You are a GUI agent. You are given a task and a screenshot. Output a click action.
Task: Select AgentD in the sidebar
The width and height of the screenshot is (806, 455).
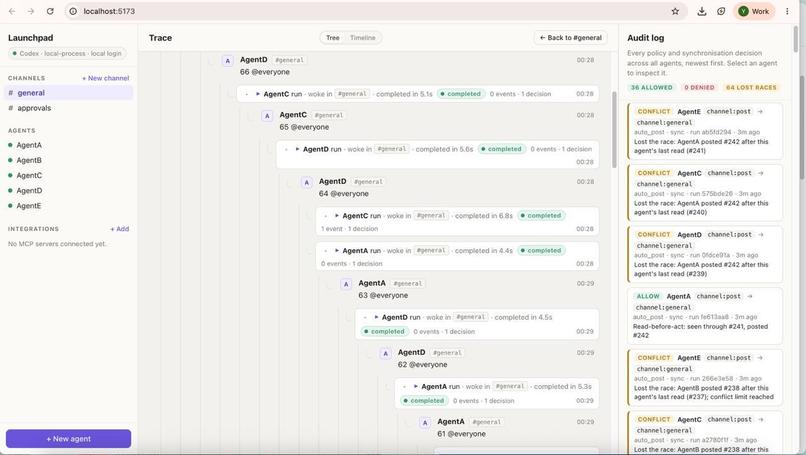(29, 191)
